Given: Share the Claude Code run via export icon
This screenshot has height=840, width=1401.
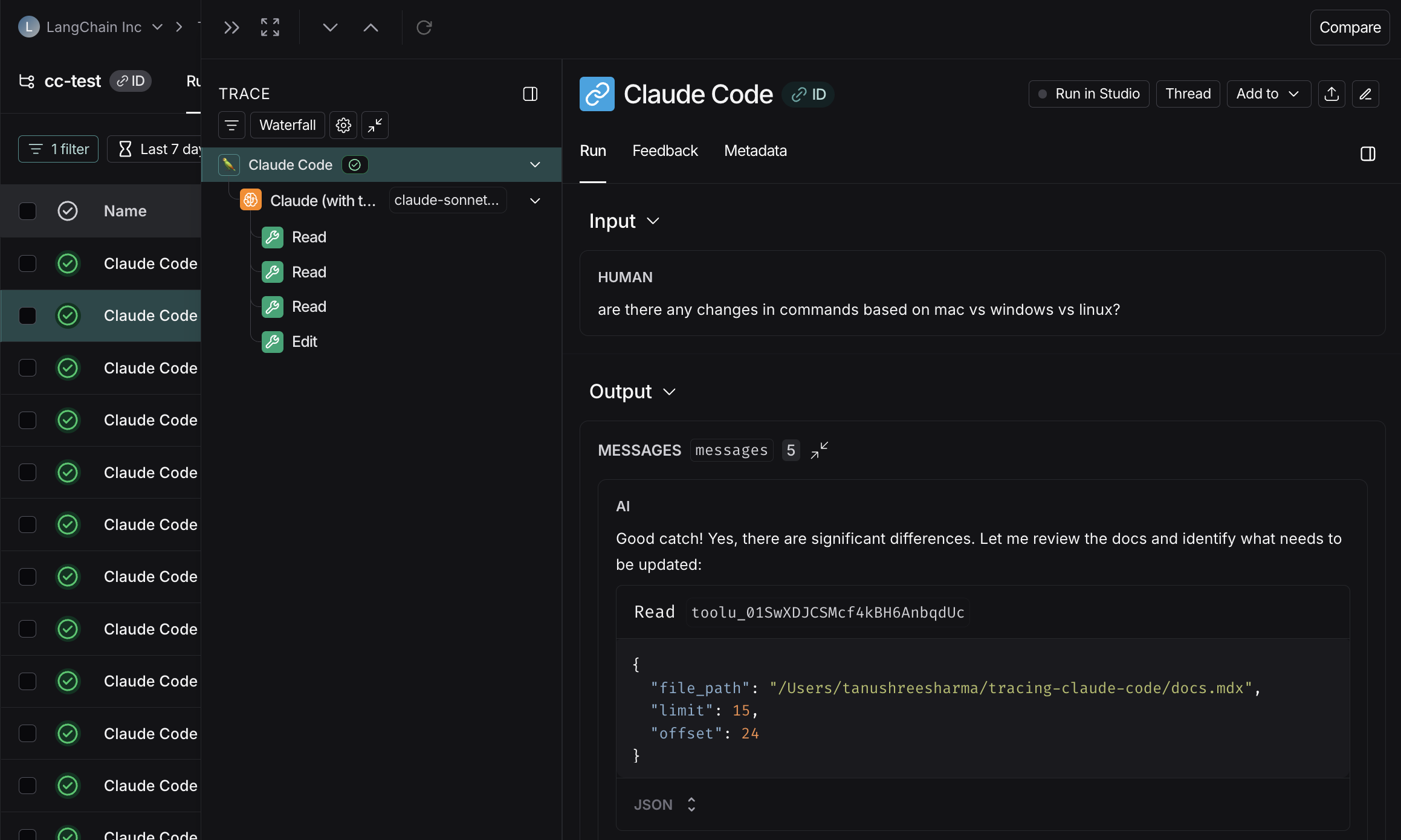Looking at the screenshot, I should [x=1331, y=94].
